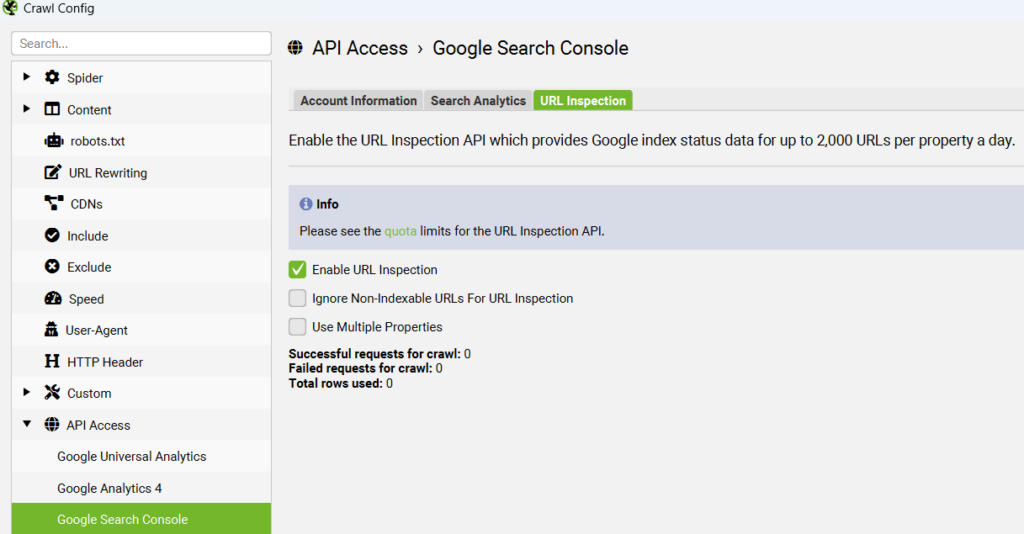The height and width of the screenshot is (534, 1024).
Task: Open the quota limits link
Action: [400, 231]
